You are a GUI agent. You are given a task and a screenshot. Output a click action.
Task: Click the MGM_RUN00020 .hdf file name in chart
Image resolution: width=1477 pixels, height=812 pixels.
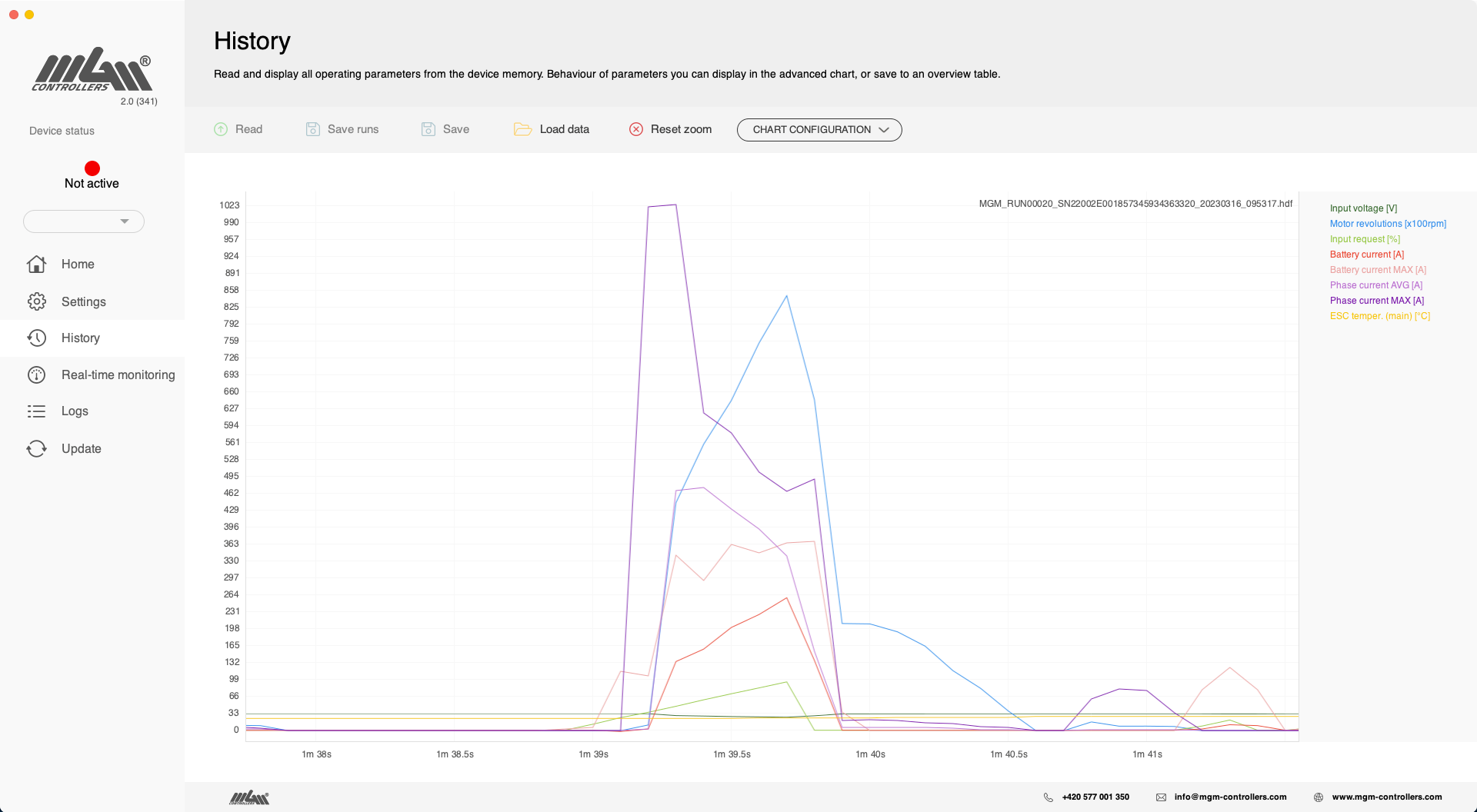pos(1135,204)
